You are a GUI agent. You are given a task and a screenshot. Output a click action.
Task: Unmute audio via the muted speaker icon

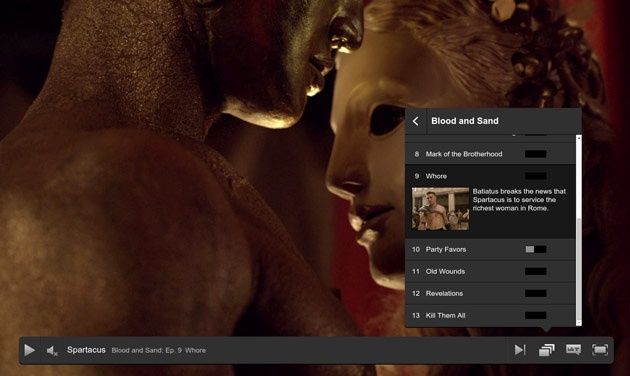52,351
